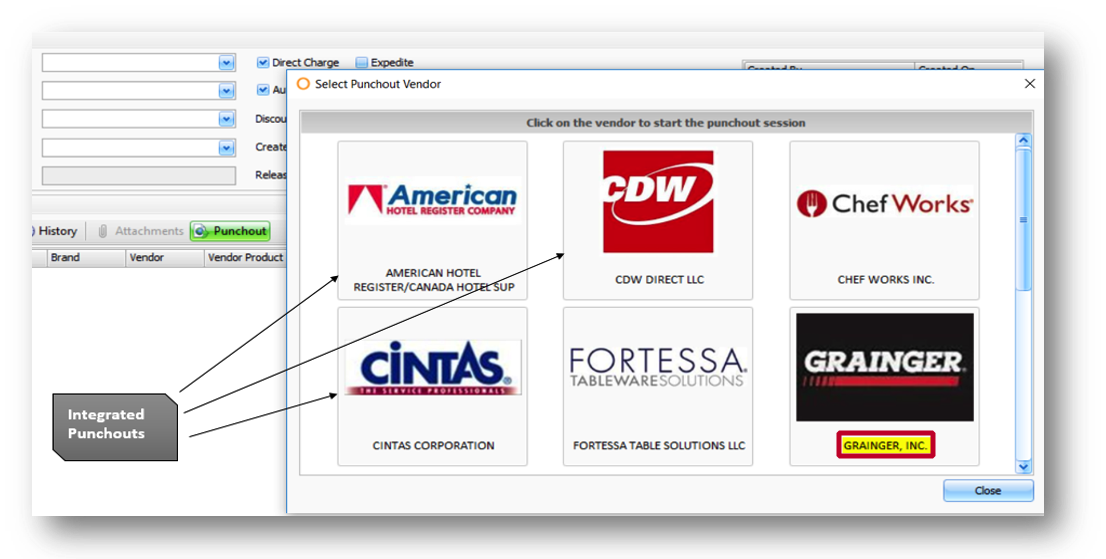Click the greyed read-only field under dropdowns

139,176
